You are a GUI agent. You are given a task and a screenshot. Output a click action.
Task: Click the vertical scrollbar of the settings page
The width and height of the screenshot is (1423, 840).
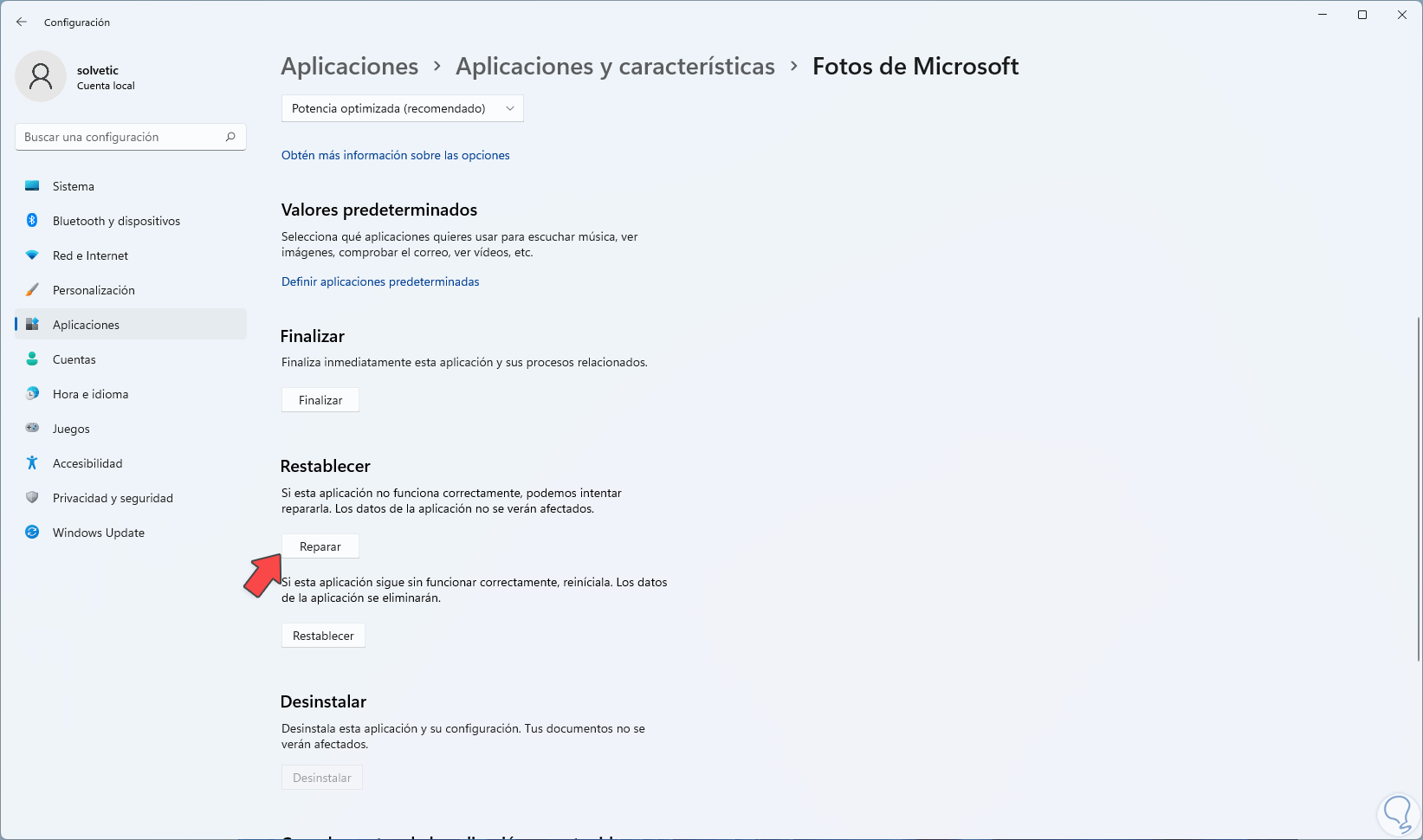(x=1418, y=489)
